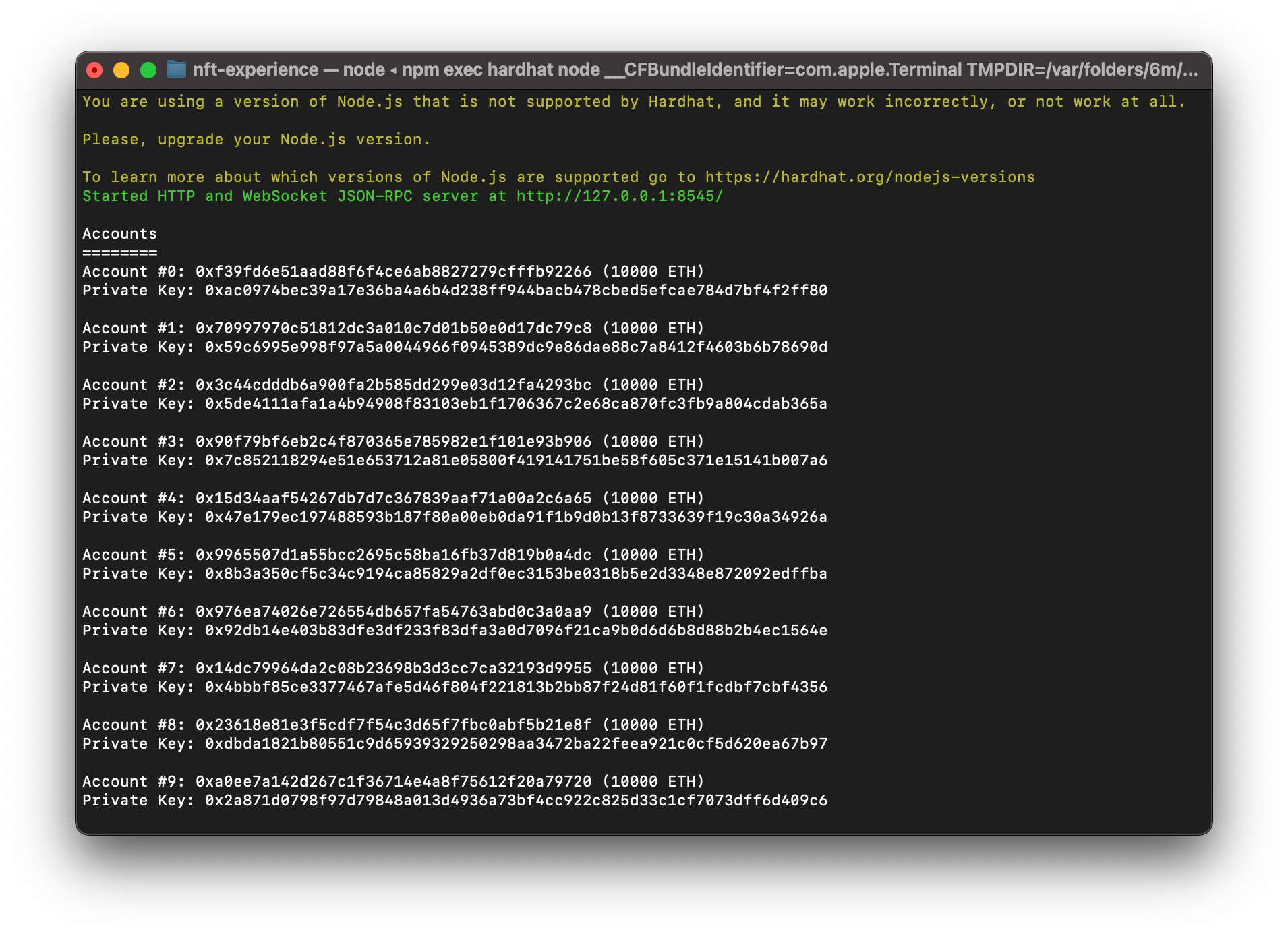Click Account #0 address 0xf39fd6e5...92266
Image resolution: width=1288 pixels, height=935 pixels.
point(393,272)
